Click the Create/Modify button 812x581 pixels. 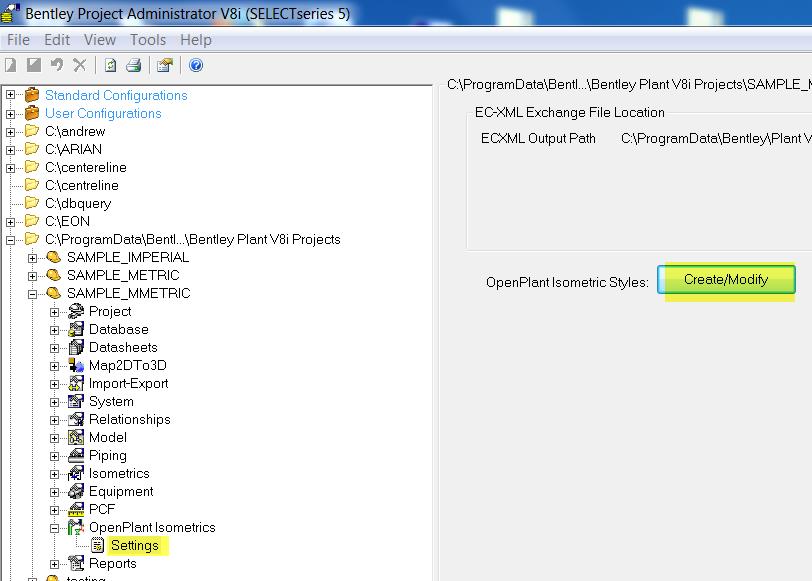pos(726,280)
